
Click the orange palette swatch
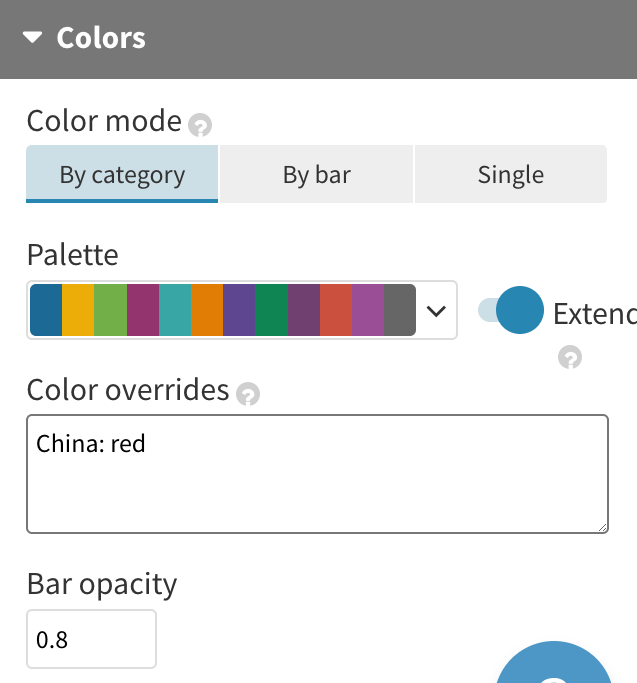(207, 310)
